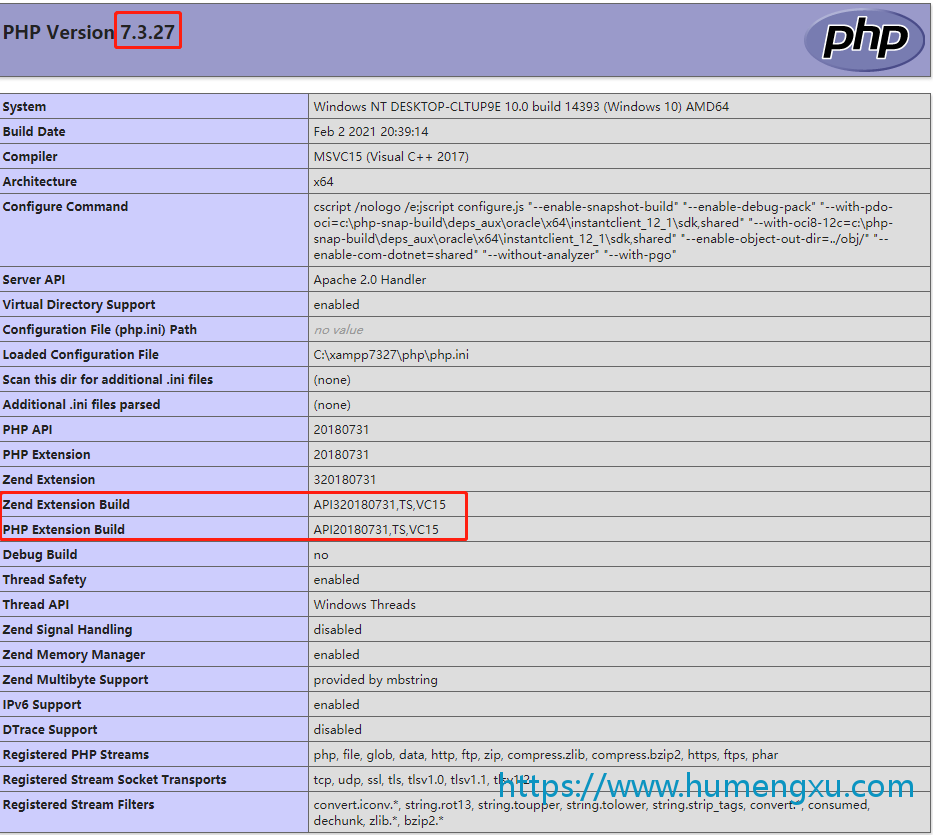Viewport: 933px width, 835px height.
Task: Select the Debug Build label
Action: click(40, 554)
